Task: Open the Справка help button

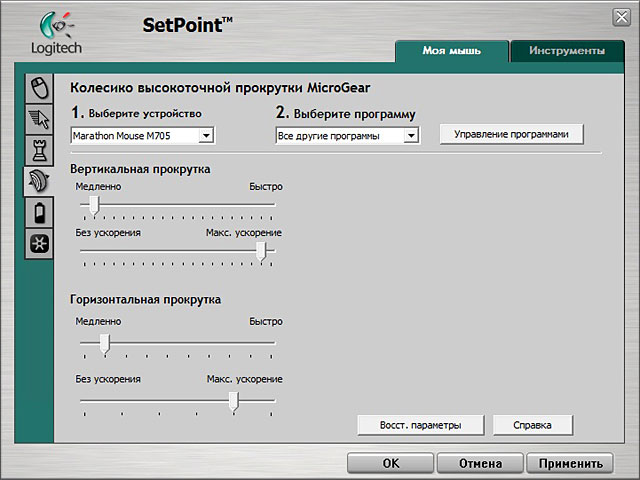Action: coord(533,425)
